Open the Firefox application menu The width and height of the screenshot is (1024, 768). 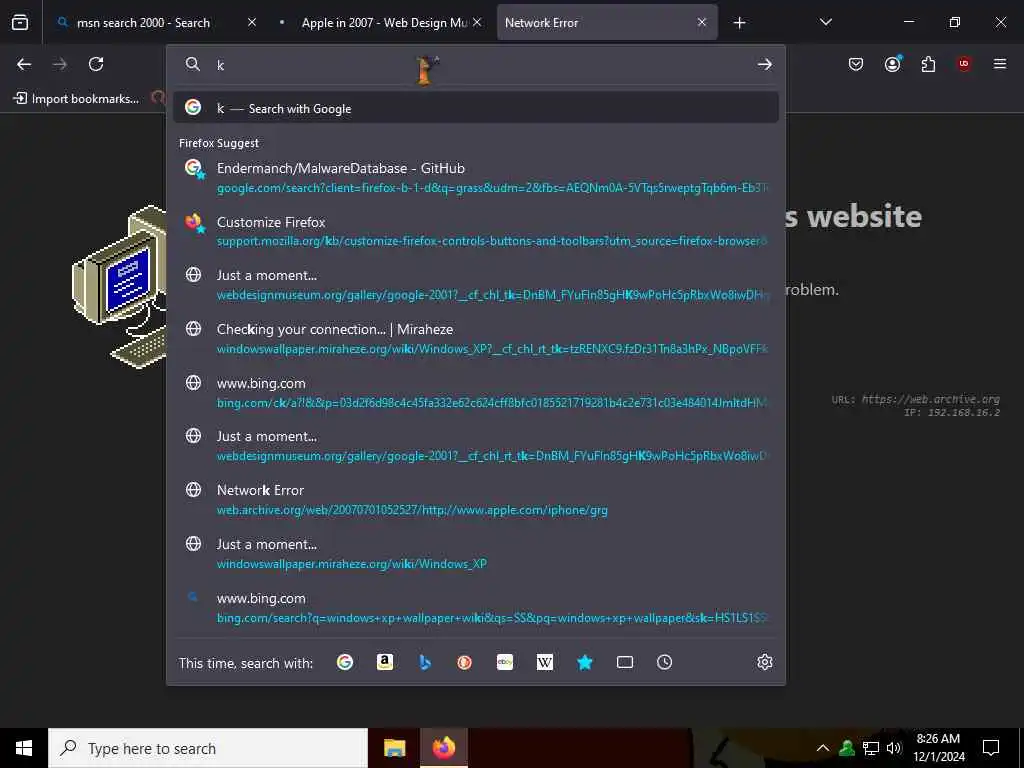click(1000, 64)
